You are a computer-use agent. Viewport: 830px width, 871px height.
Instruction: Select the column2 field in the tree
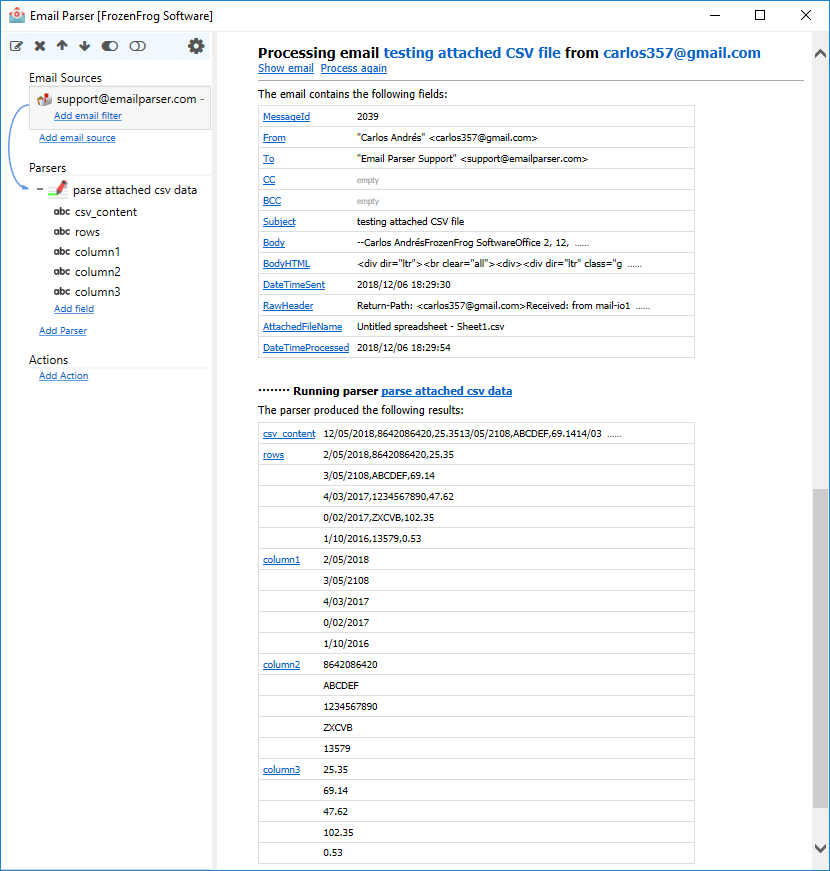(x=97, y=272)
